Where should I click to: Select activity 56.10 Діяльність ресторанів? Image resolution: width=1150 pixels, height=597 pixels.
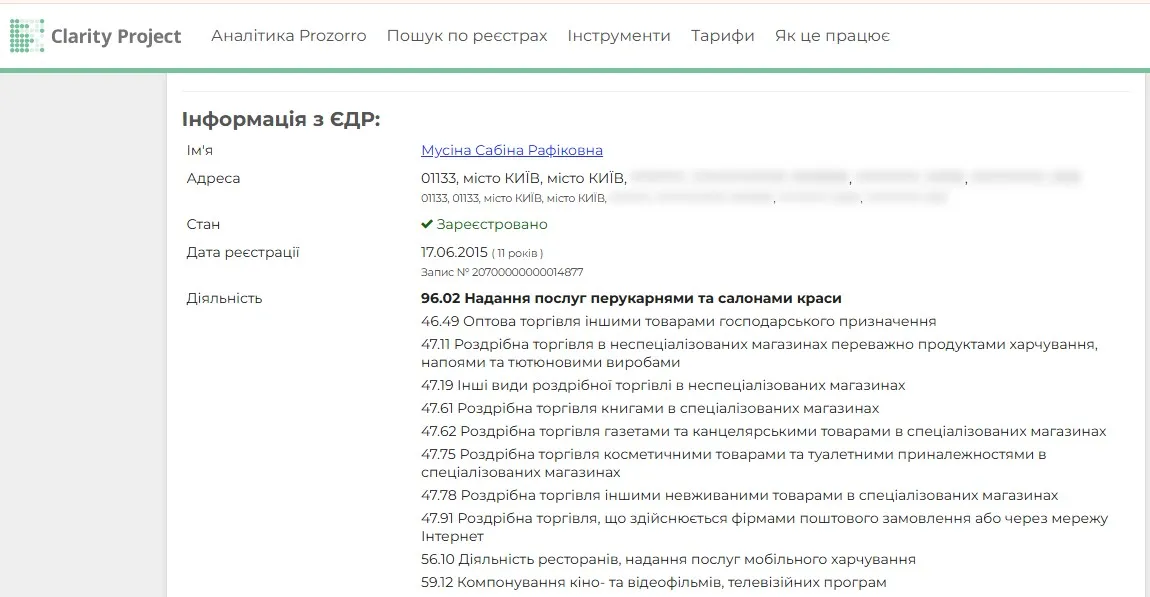(668, 560)
